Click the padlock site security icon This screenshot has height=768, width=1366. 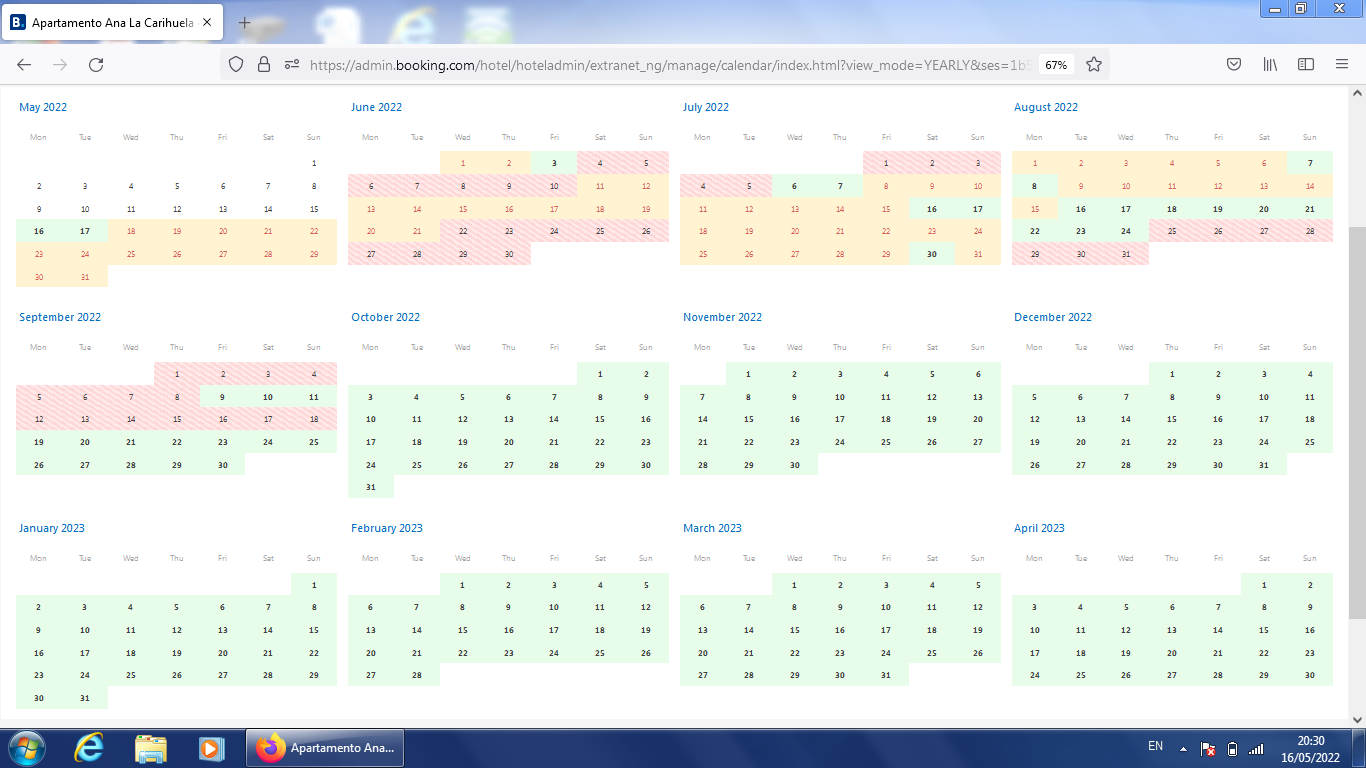pos(264,64)
